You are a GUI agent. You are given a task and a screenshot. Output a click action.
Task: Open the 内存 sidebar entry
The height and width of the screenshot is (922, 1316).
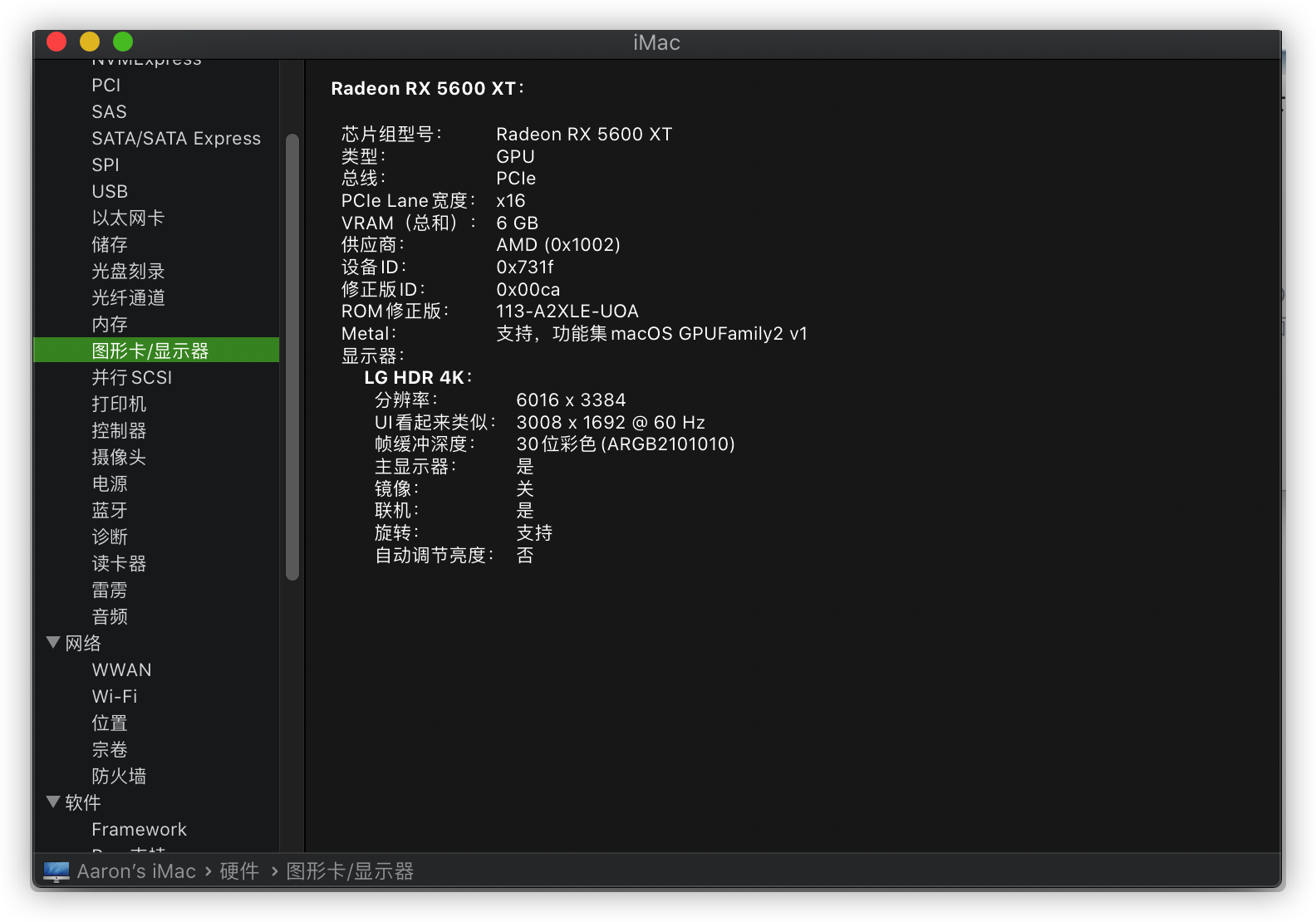point(110,324)
